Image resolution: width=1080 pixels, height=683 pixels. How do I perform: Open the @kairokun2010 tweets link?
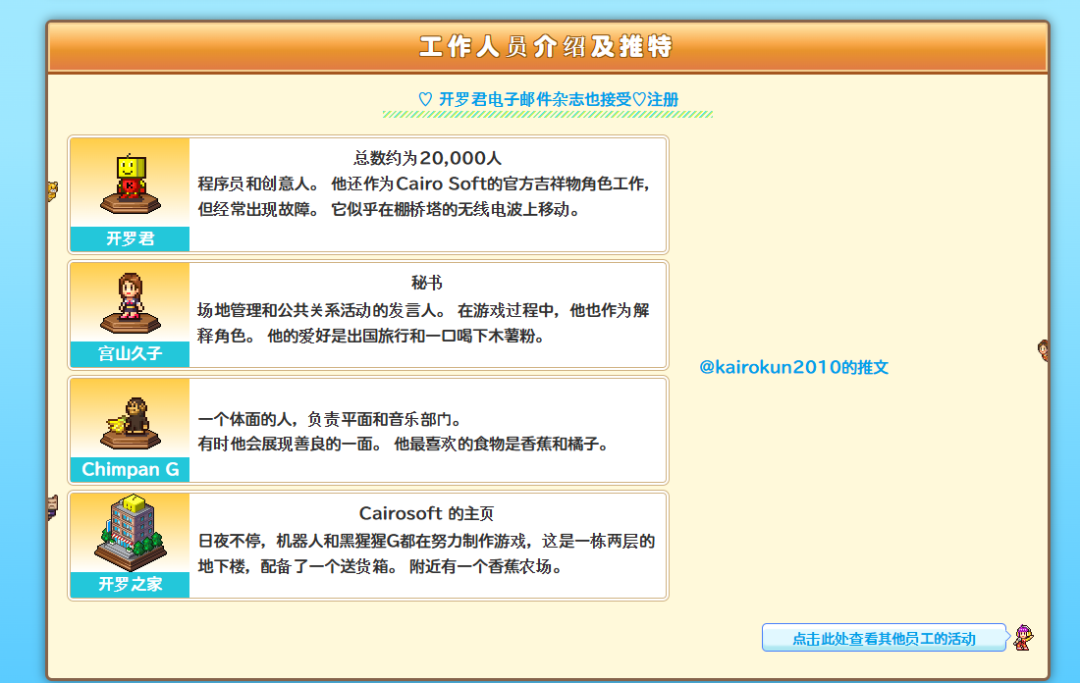click(x=794, y=367)
